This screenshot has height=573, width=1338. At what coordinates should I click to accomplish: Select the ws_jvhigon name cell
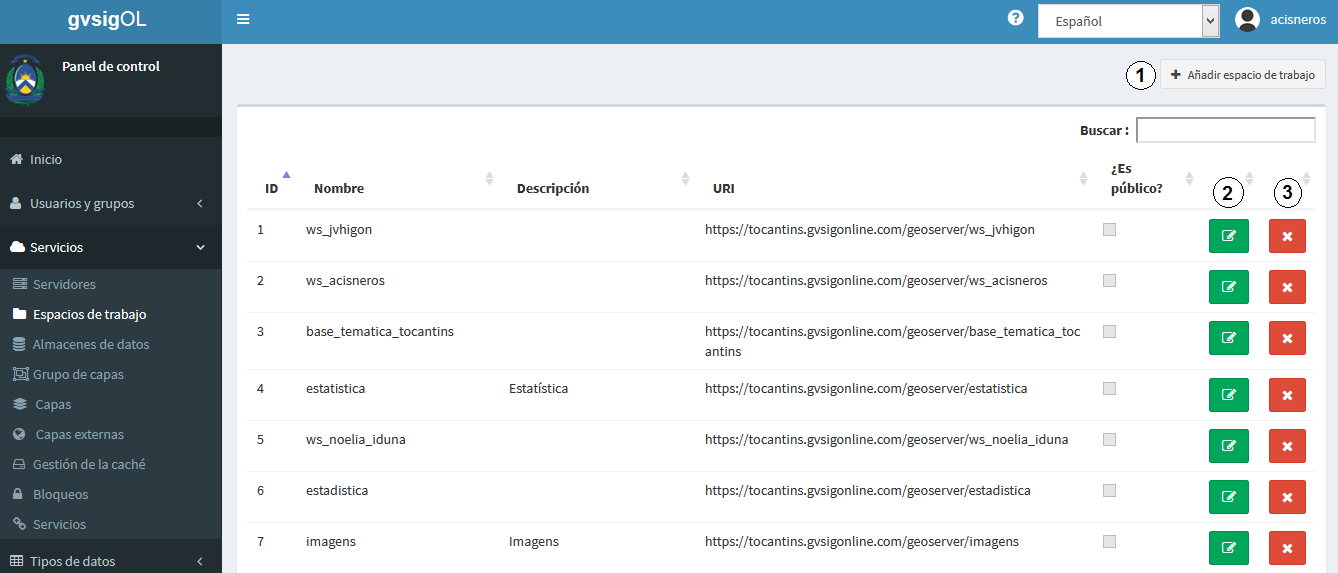339,229
